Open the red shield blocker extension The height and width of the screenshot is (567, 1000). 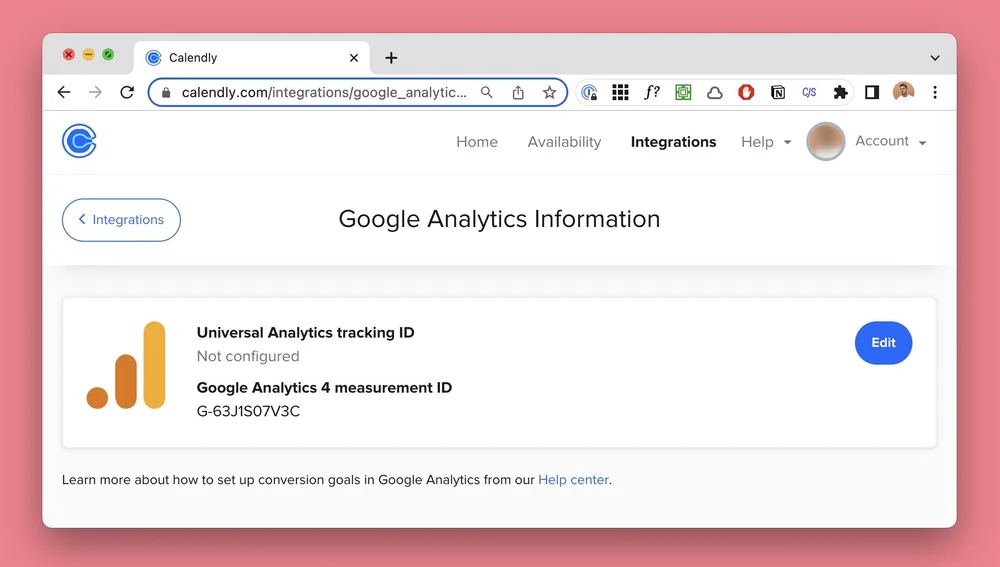746,92
